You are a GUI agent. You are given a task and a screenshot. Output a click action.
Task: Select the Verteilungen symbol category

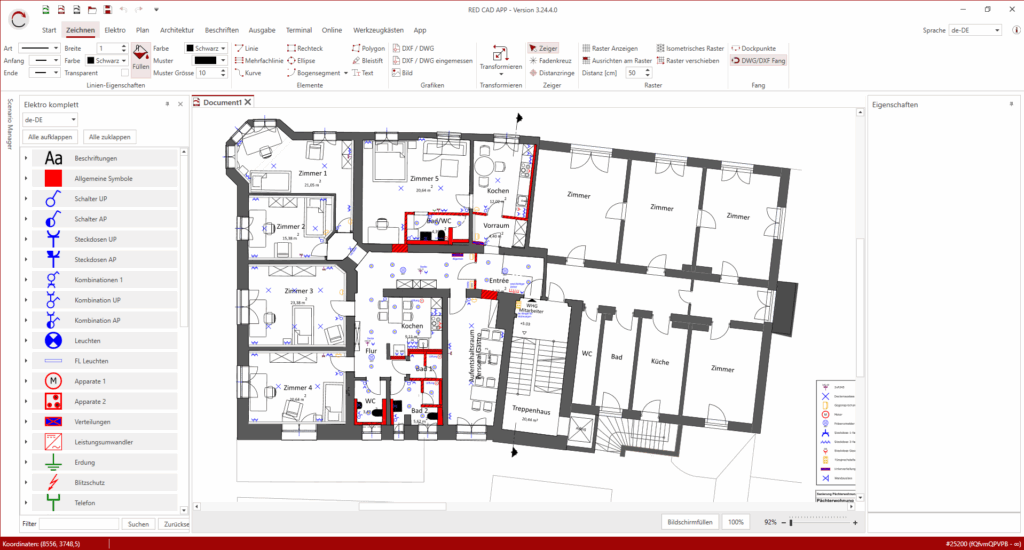pos(104,421)
